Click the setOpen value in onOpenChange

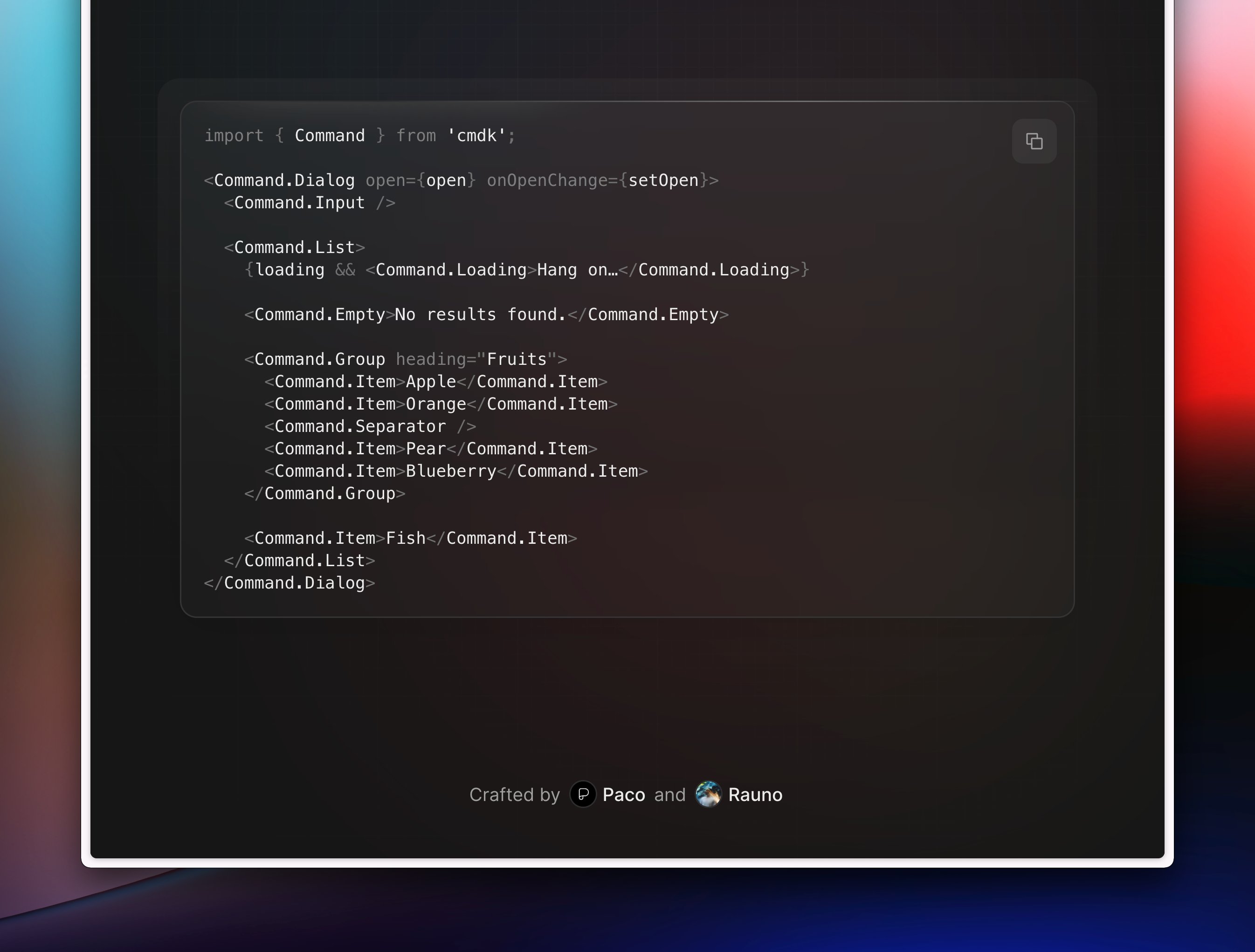662,180
